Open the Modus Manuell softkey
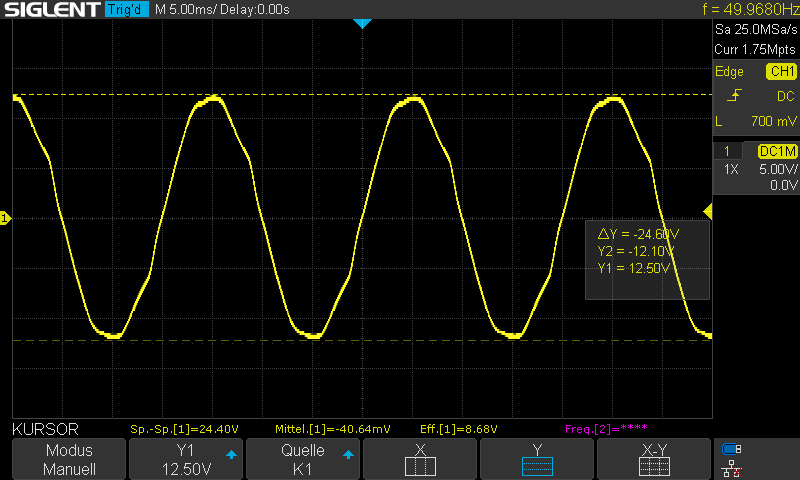The image size is (800, 480). [69, 459]
